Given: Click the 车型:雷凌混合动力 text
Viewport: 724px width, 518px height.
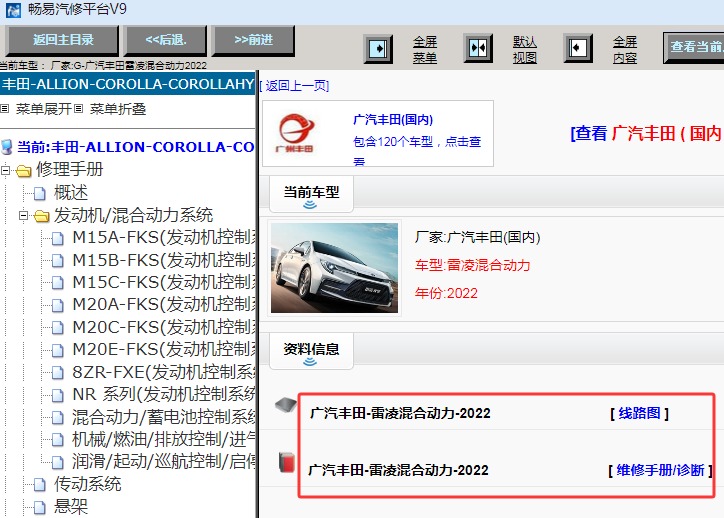Looking at the screenshot, I should coord(472,265).
